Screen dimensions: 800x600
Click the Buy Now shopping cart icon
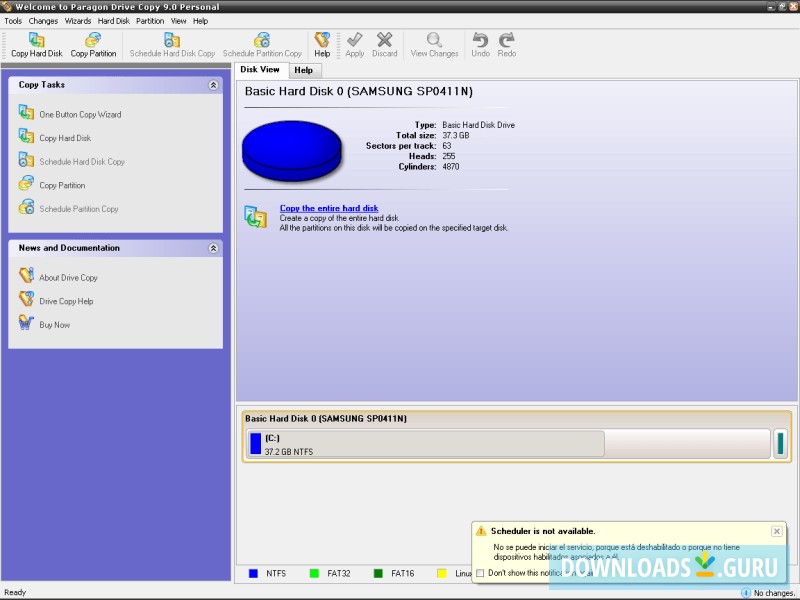tap(26, 322)
